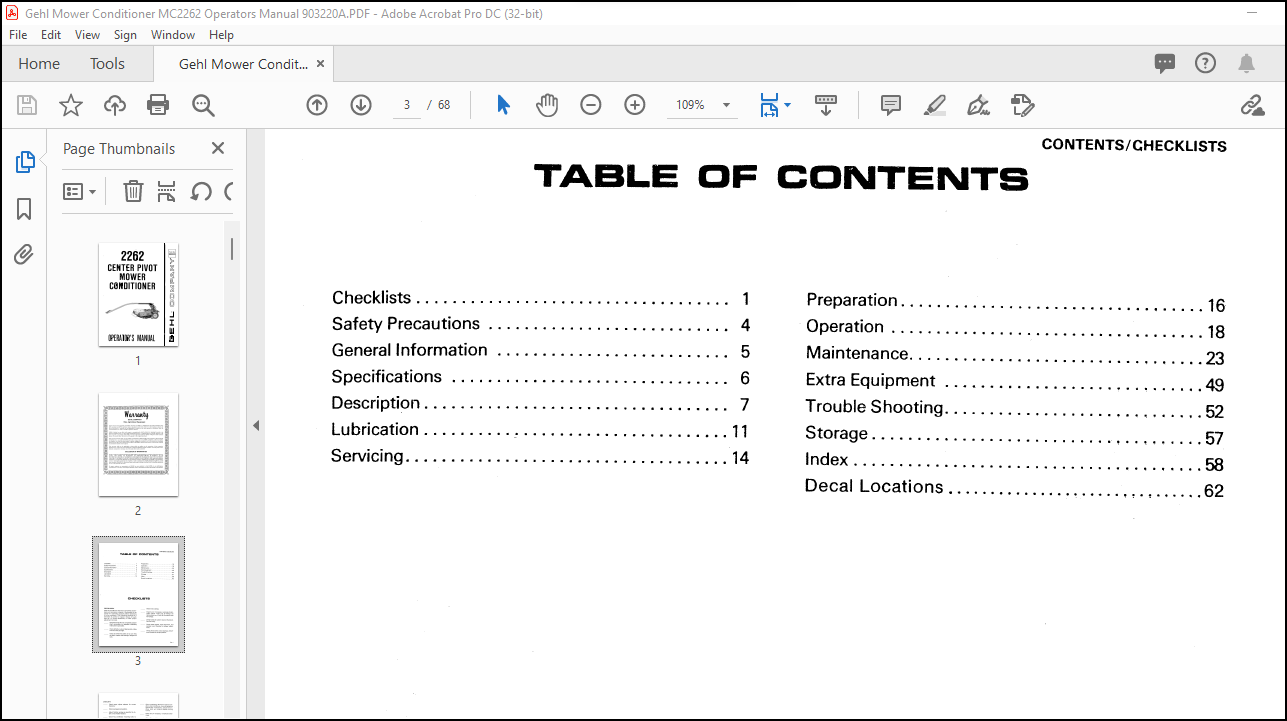Zoom in with the plus button
This screenshot has height=721, width=1287.
[x=635, y=105]
